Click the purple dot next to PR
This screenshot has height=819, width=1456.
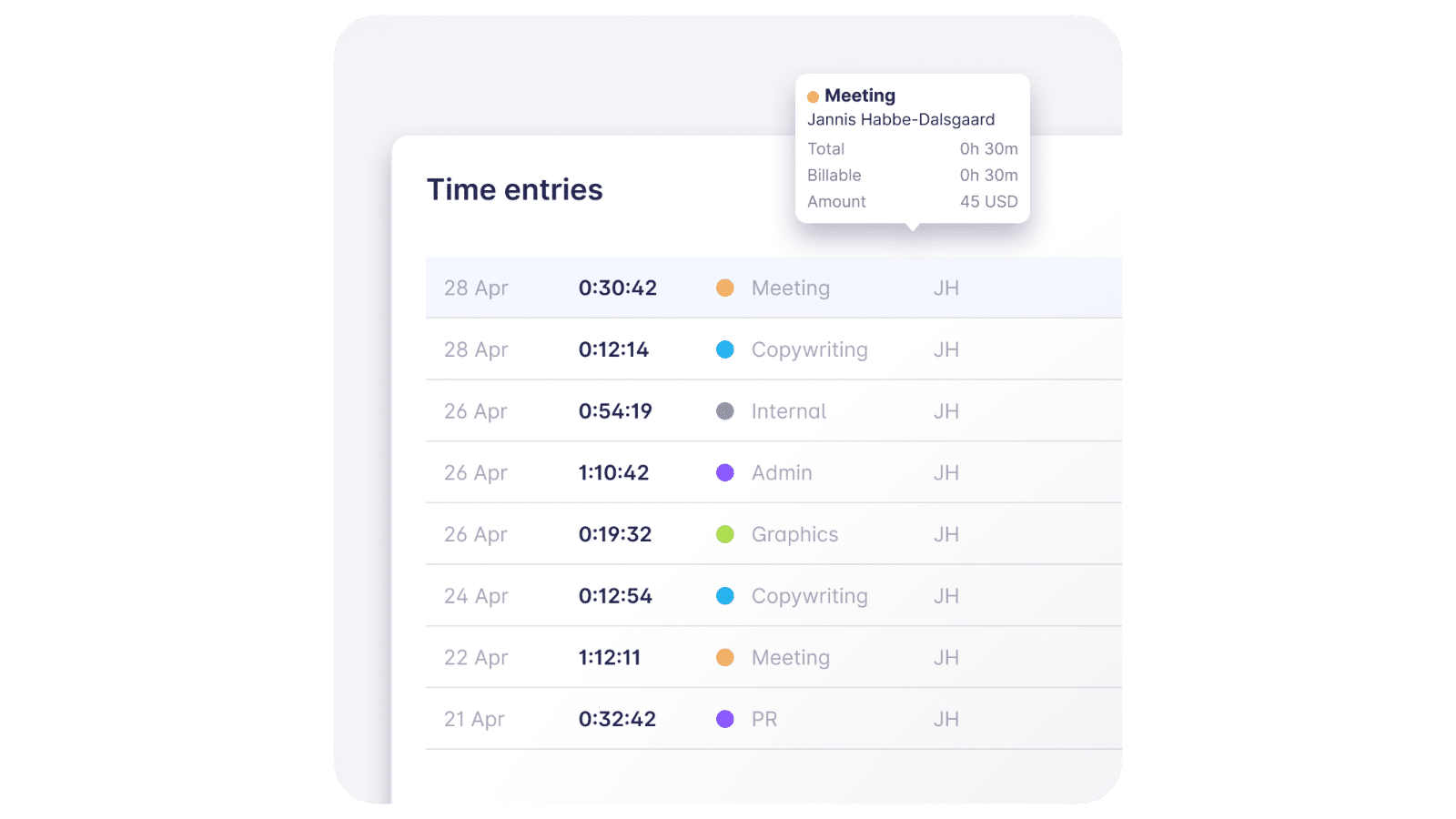[725, 719]
